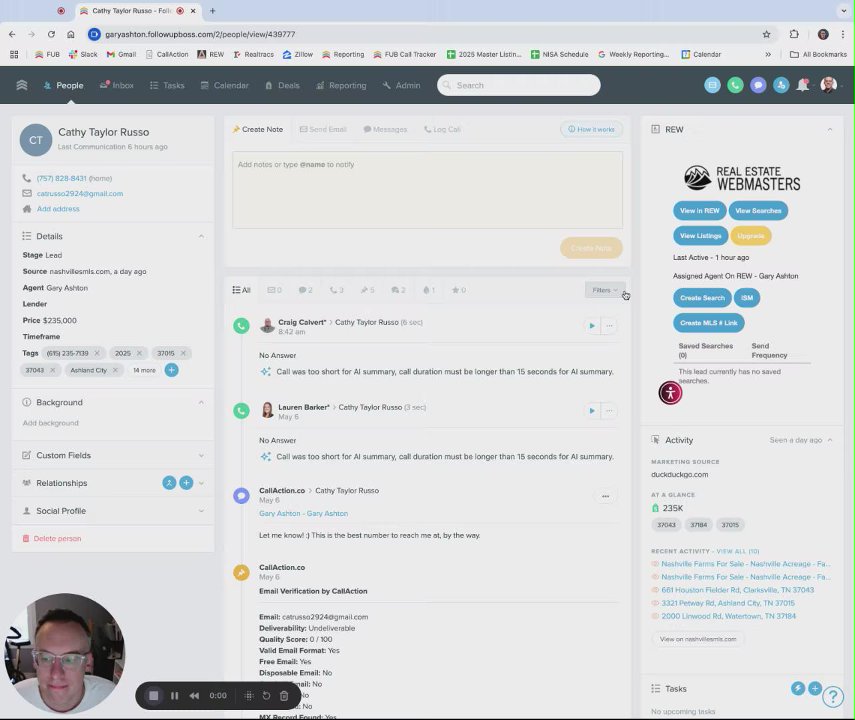Viewport: 855px width, 720px height.
Task: Click Create Search button
Action: tap(702, 298)
